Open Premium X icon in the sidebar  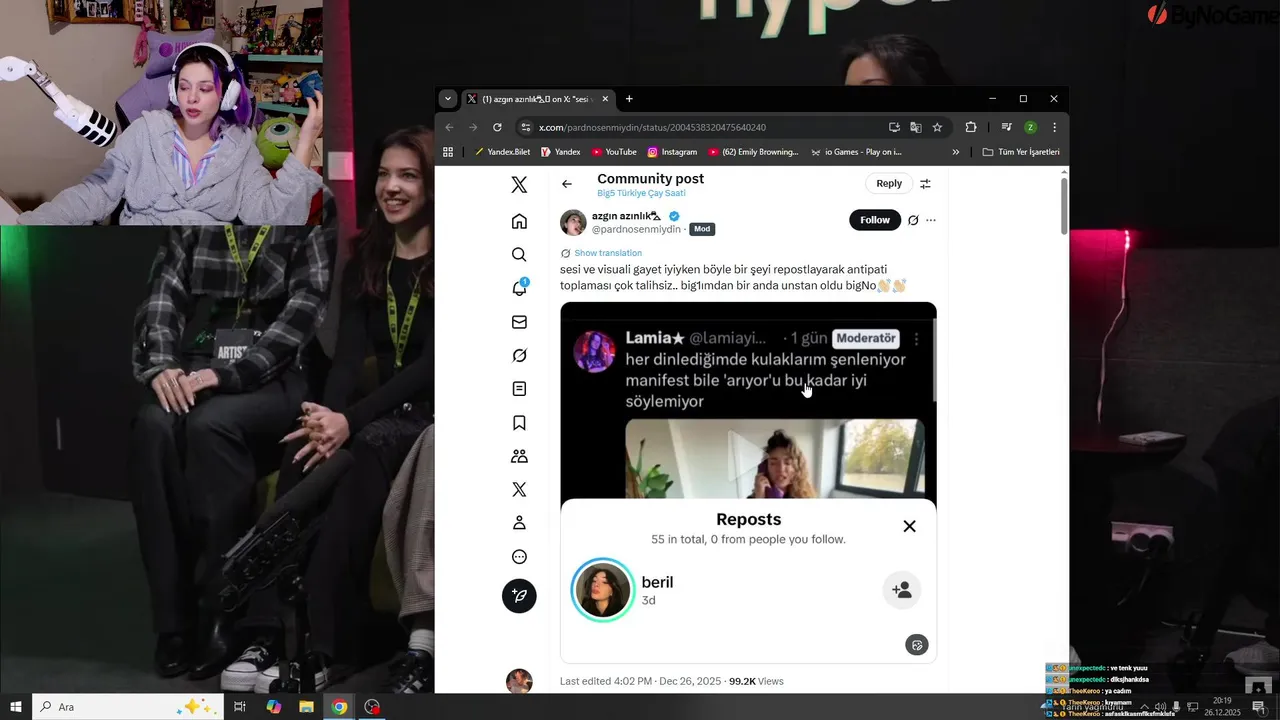tap(519, 490)
